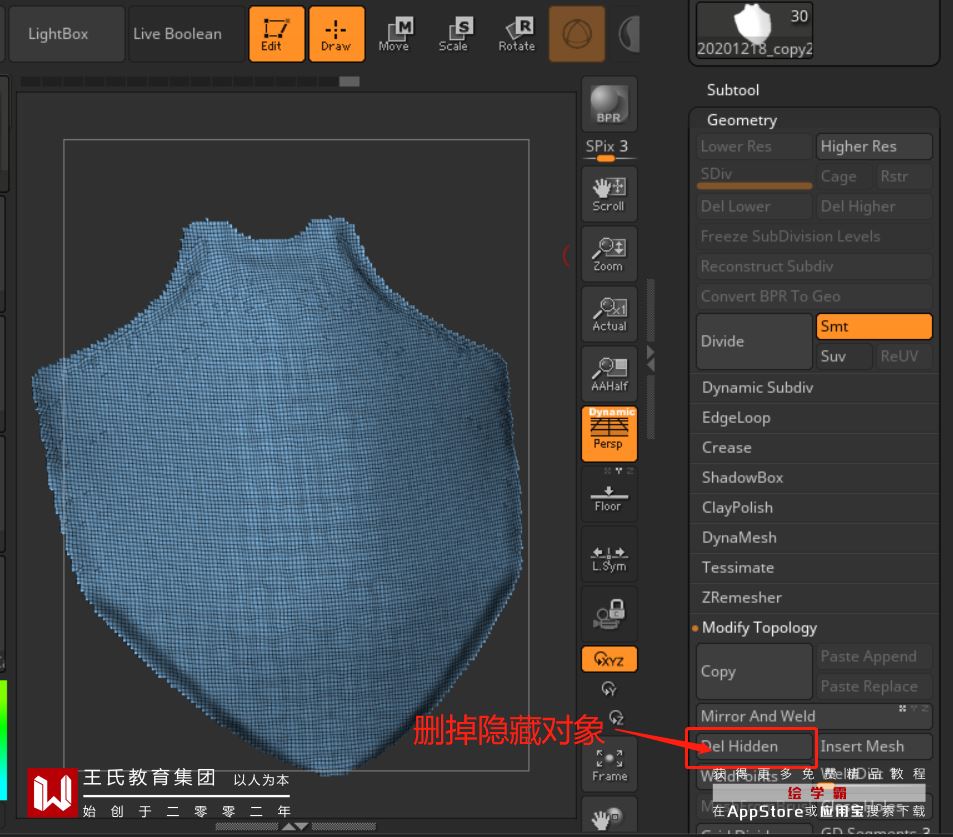Enable AAHalf antialiased view
The height and width of the screenshot is (837, 953).
(609, 374)
